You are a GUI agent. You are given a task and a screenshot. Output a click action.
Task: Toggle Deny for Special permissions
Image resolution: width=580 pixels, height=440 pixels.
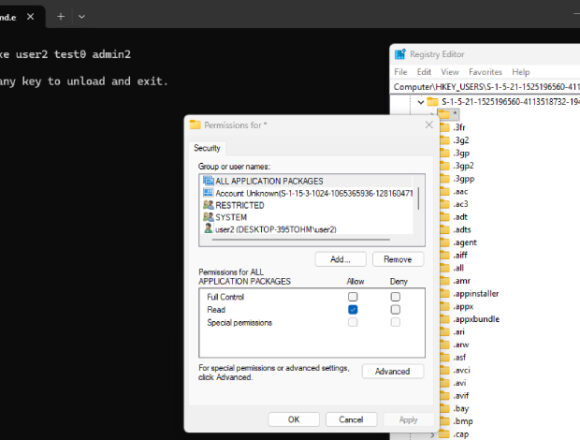[x=395, y=322]
